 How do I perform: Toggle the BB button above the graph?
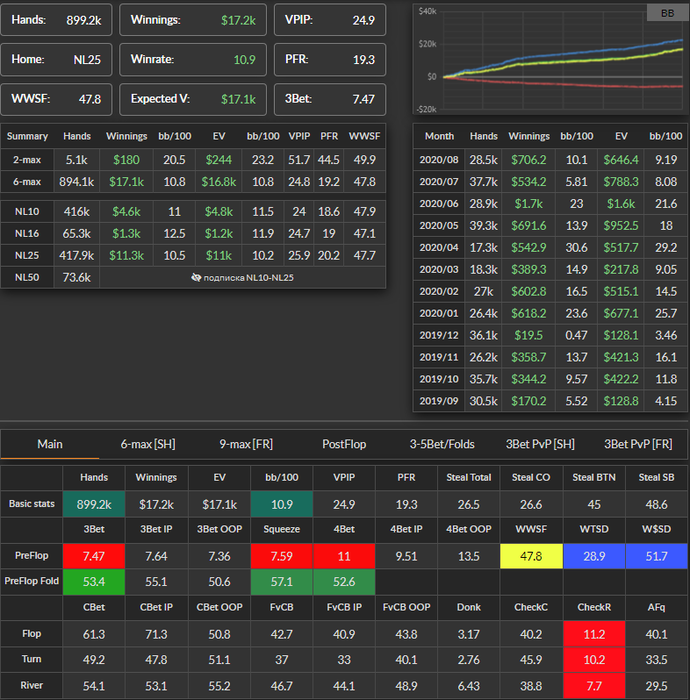tap(667, 13)
